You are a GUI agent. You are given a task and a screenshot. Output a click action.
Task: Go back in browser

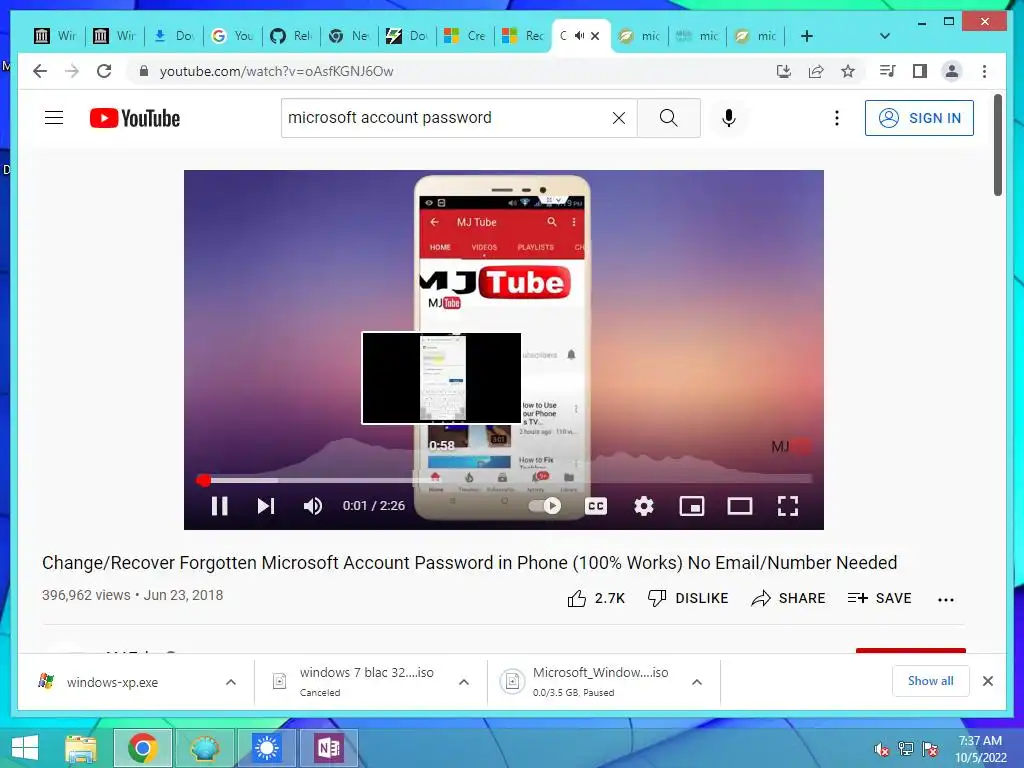click(40, 71)
